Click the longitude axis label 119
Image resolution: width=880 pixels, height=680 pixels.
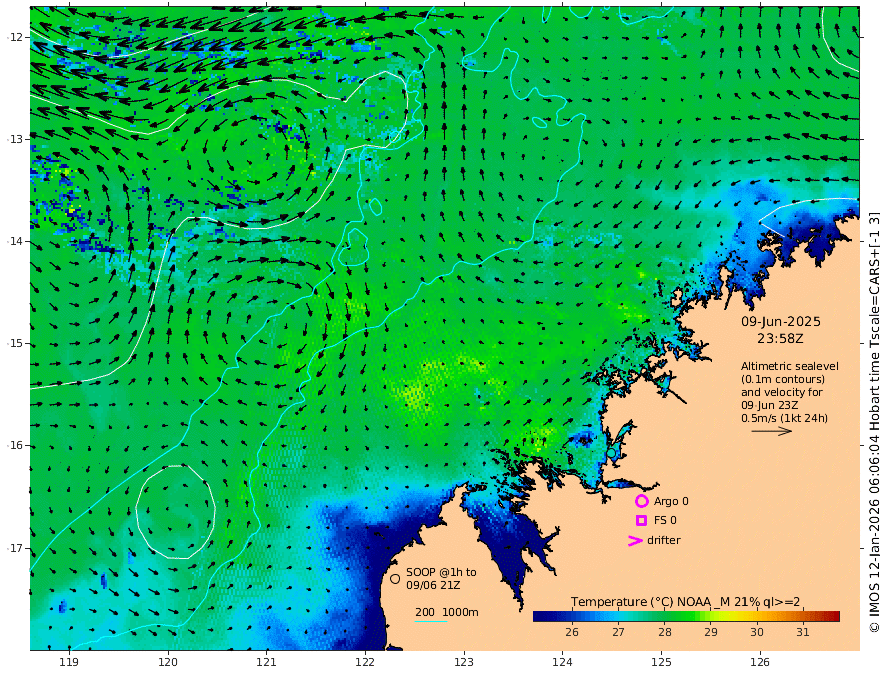pyautogui.click(x=69, y=663)
